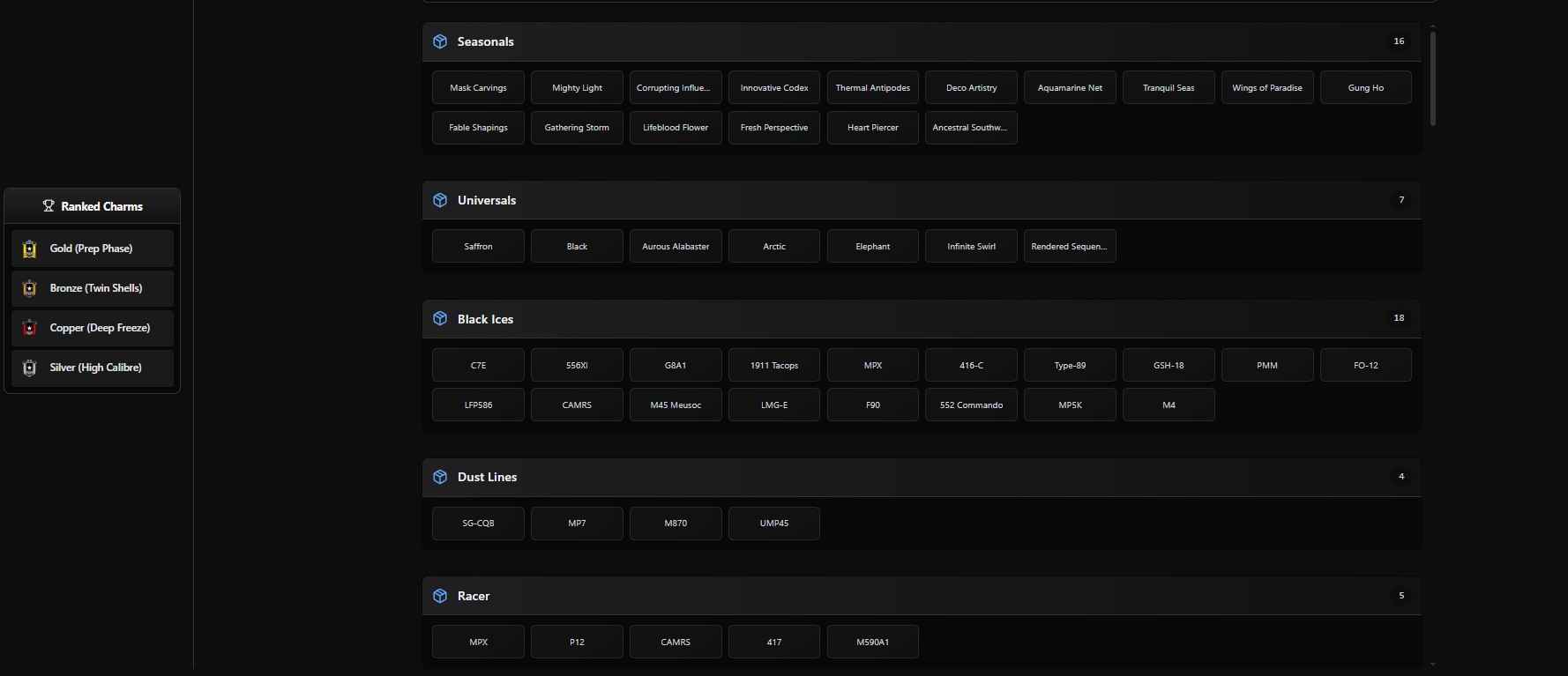Click the cube icon beside Dust Lines
The width and height of the screenshot is (1568, 676).
pos(440,477)
